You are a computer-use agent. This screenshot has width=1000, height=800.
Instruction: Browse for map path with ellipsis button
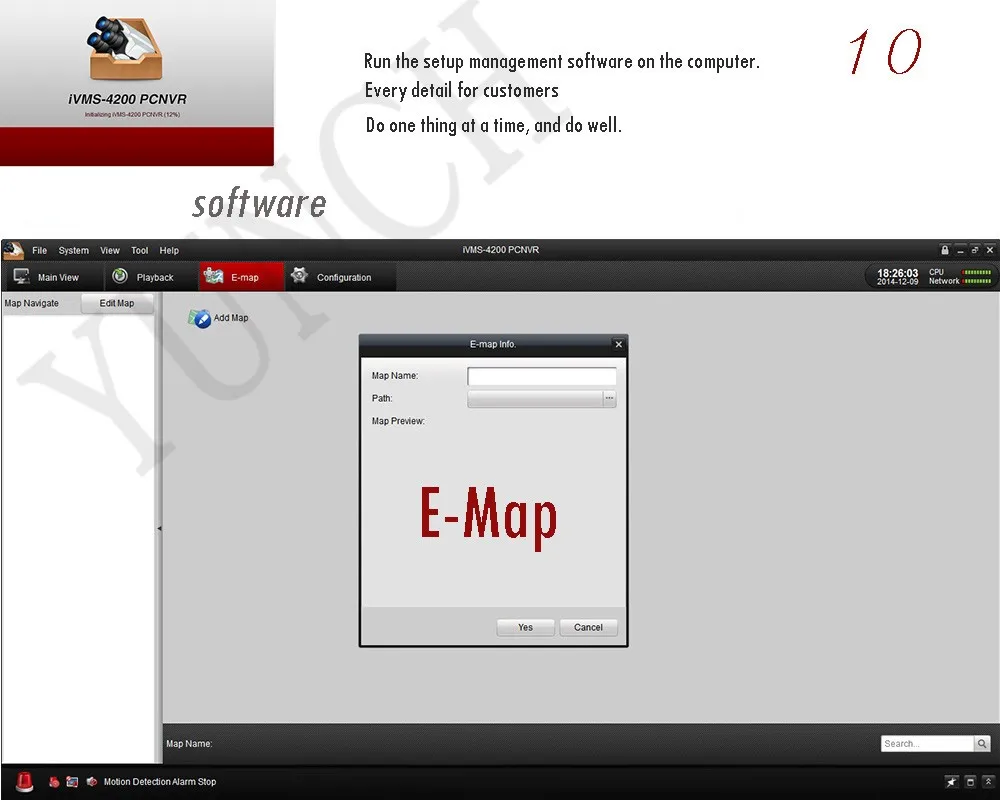(x=610, y=398)
